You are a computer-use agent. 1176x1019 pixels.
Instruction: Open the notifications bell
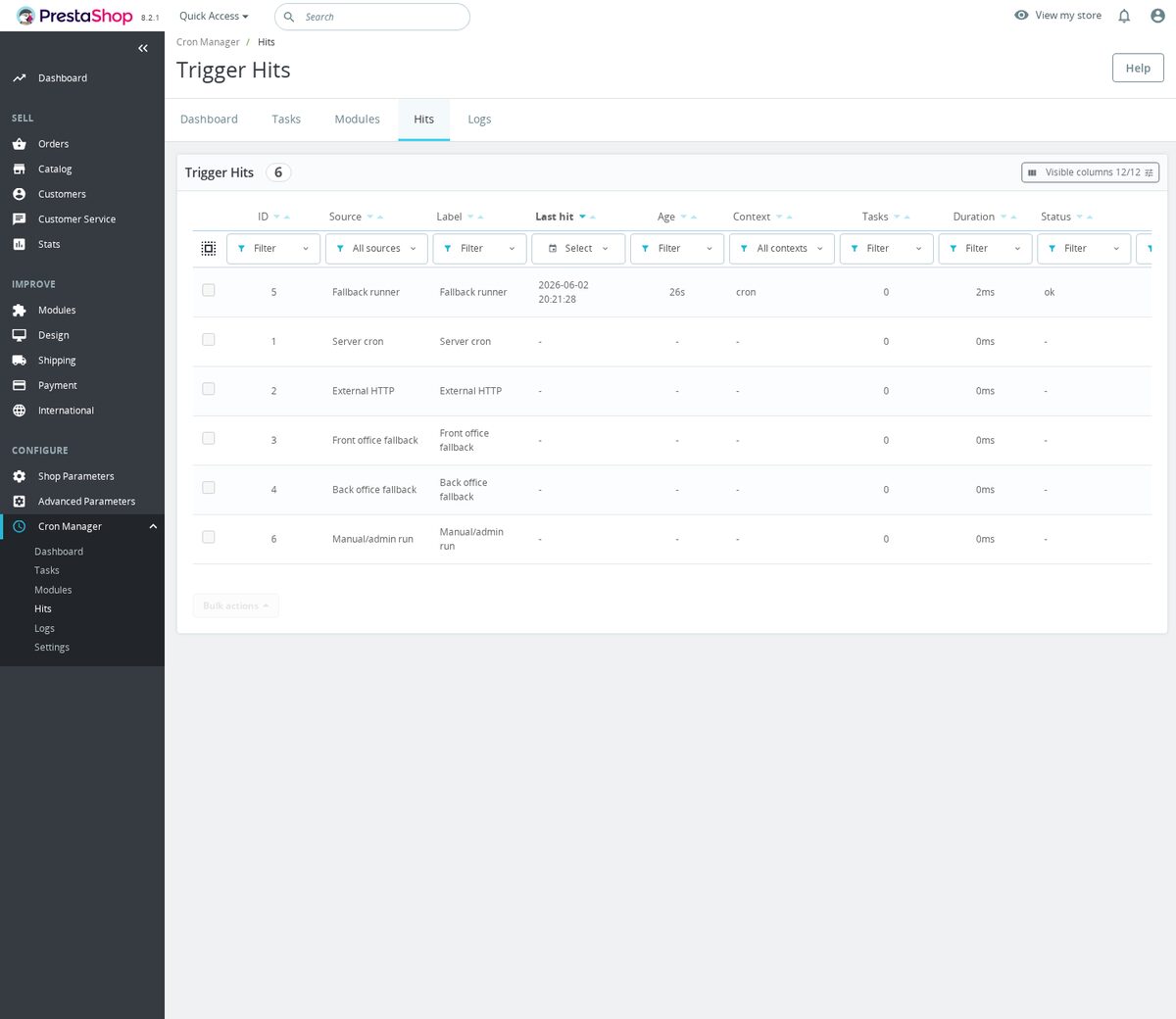tap(1124, 16)
